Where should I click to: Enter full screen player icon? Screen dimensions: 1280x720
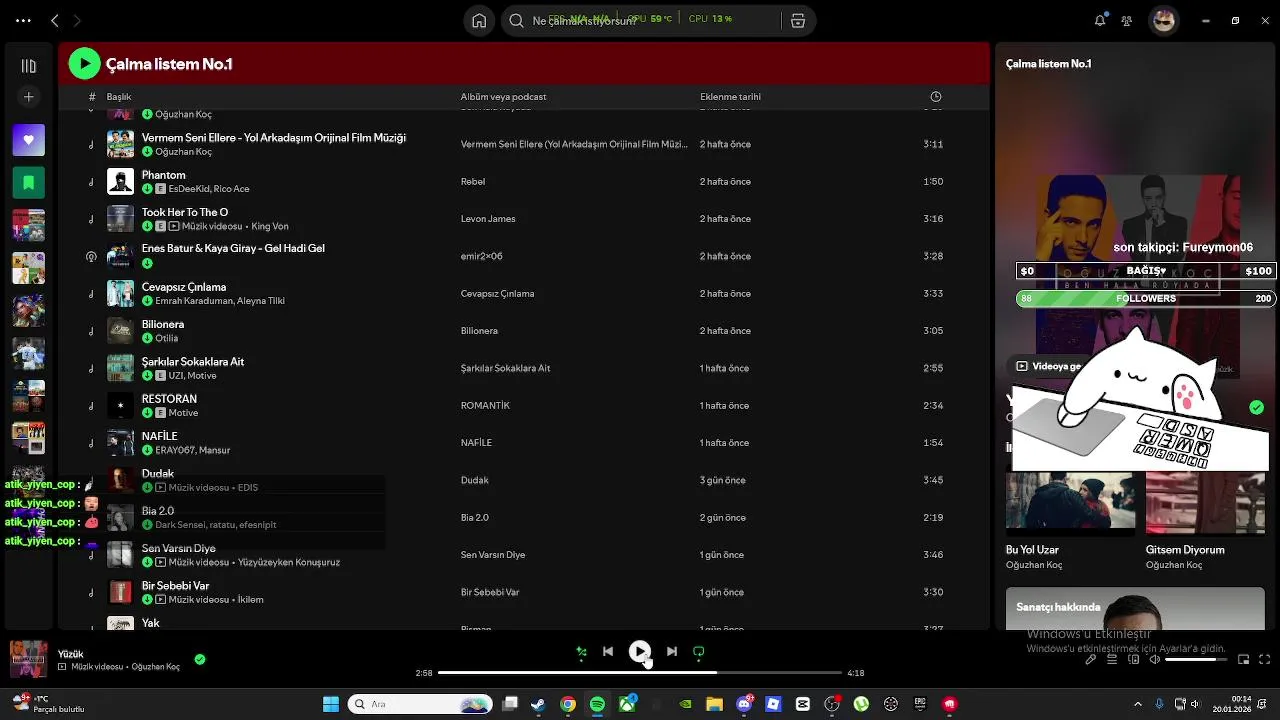1264,659
